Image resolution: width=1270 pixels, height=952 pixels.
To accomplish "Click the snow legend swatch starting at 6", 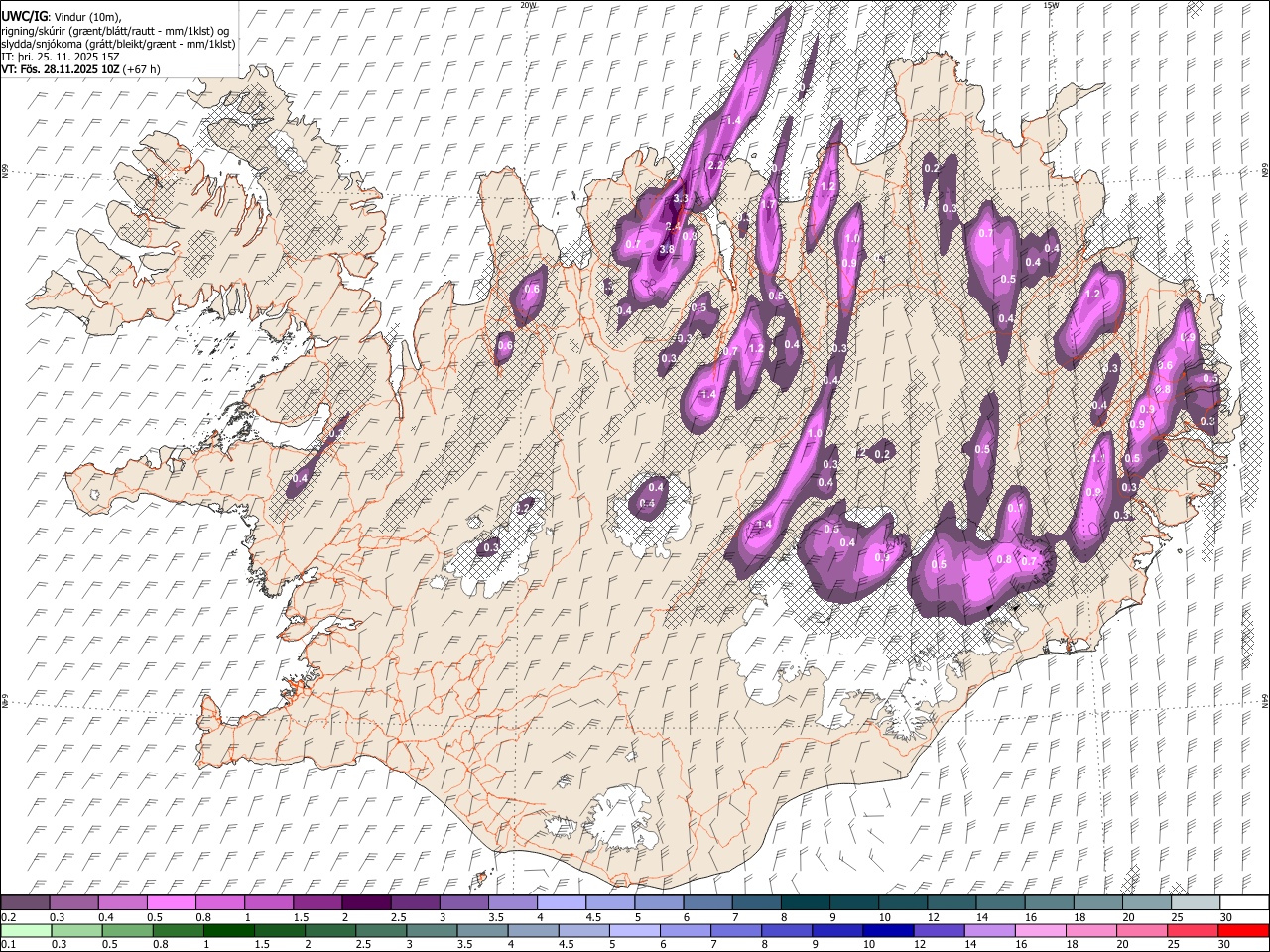I will point(705,902).
